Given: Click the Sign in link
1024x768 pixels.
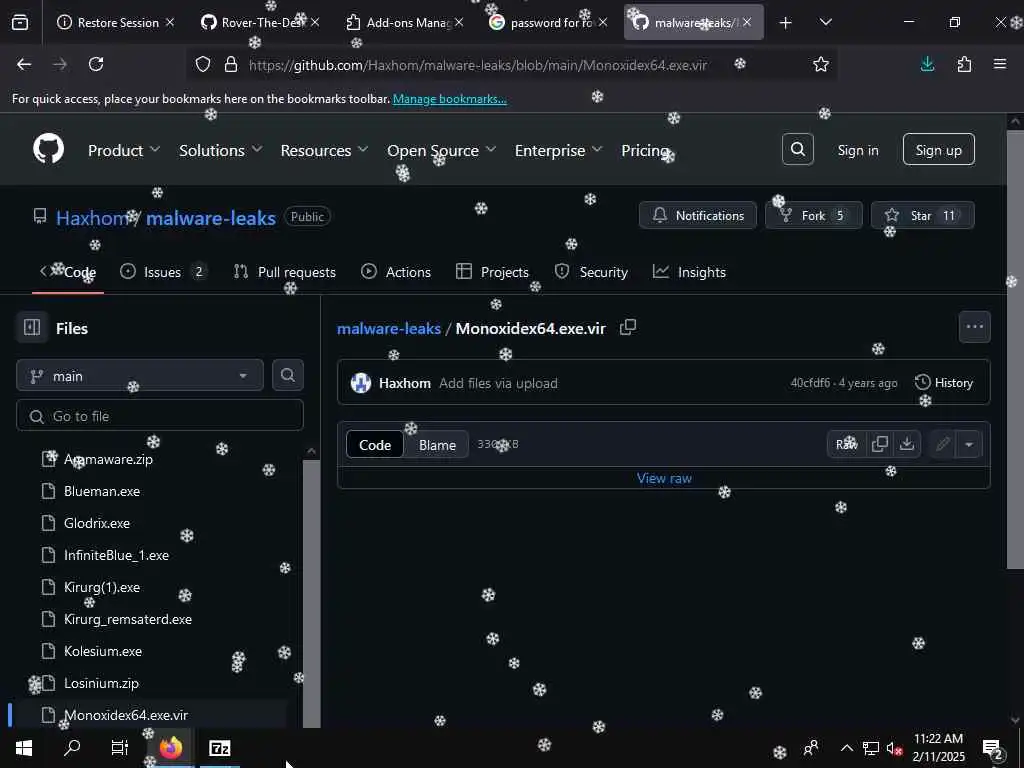Looking at the screenshot, I should (858, 150).
